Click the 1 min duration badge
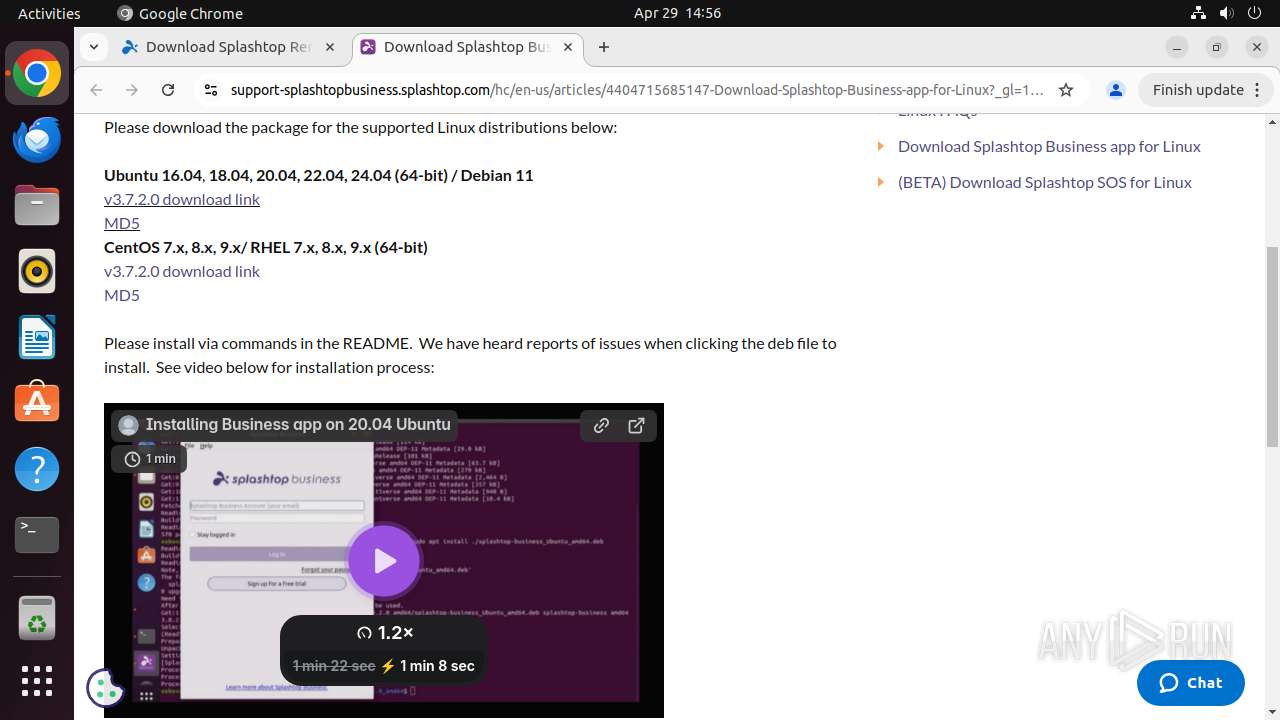The image size is (1280, 720). coord(149,459)
